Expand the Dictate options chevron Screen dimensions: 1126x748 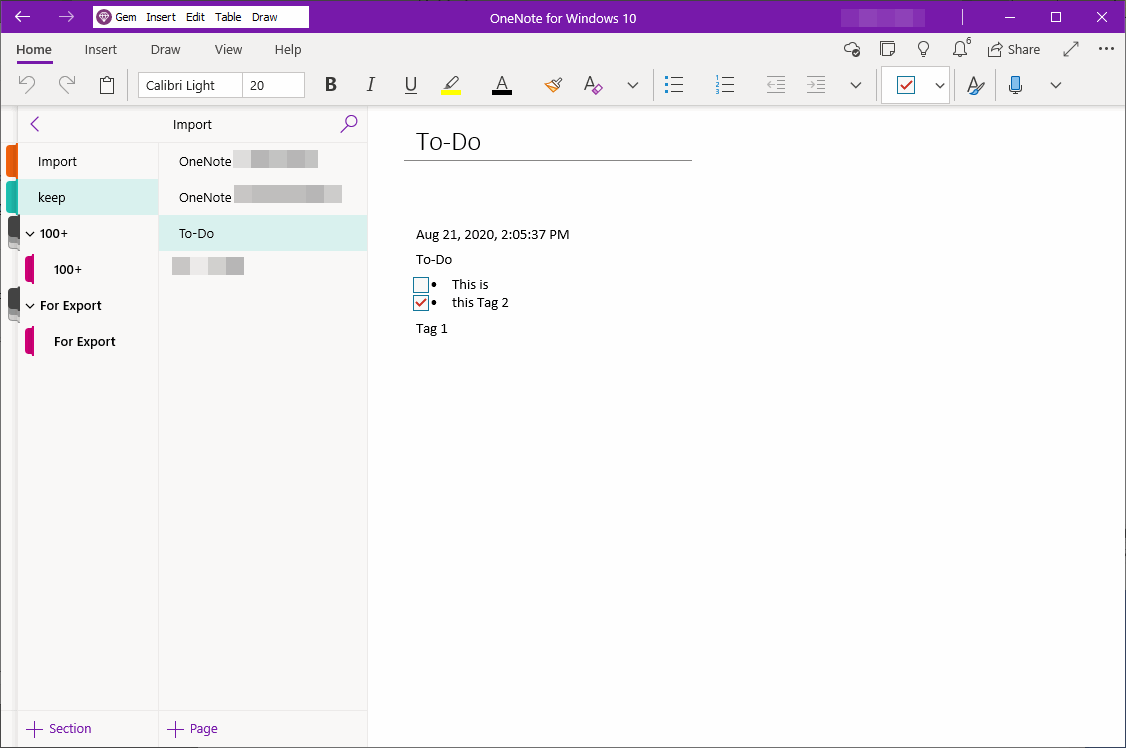point(1056,85)
